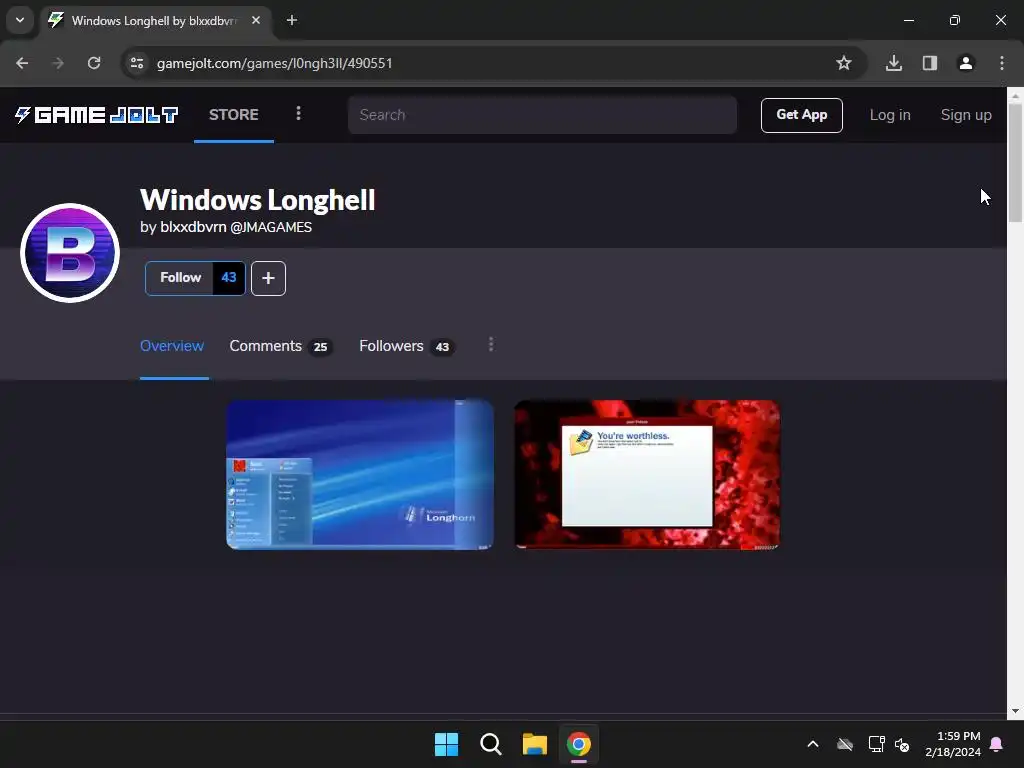The image size is (1024, 768).
Task: Add game to collection with plus button
Action: click(268, 278)
